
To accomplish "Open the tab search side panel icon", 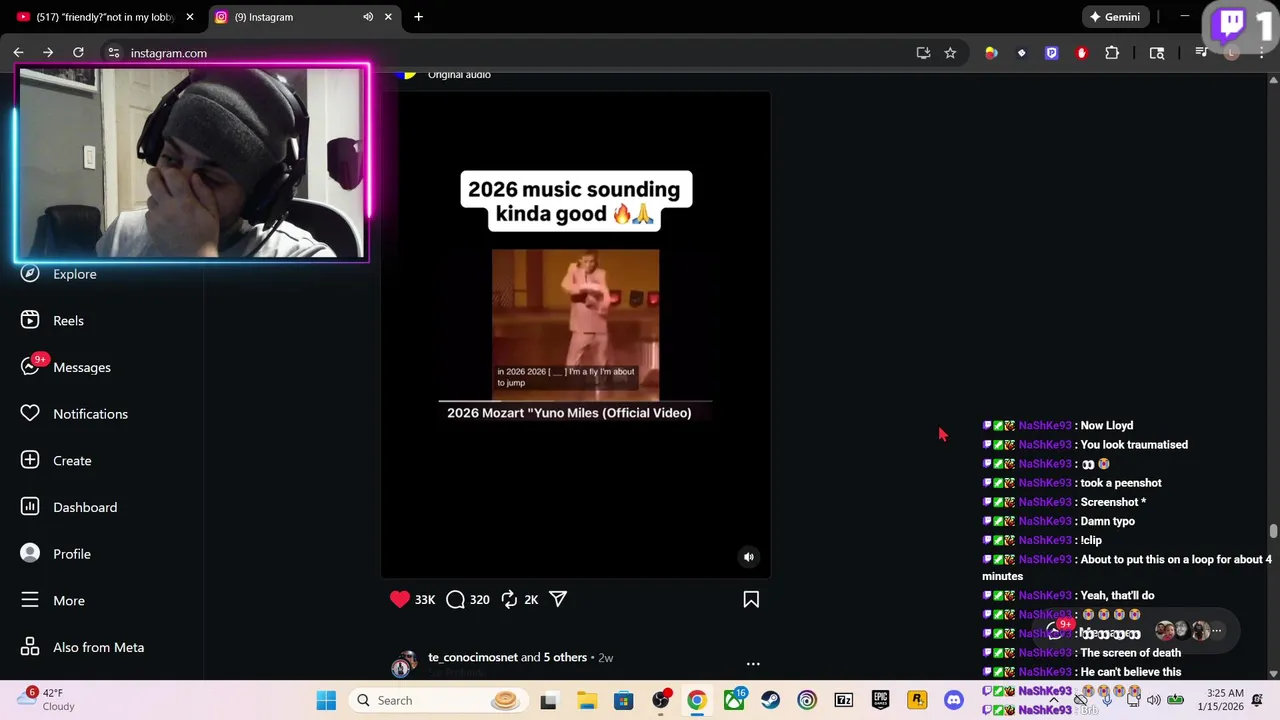I will point(1157,53).
